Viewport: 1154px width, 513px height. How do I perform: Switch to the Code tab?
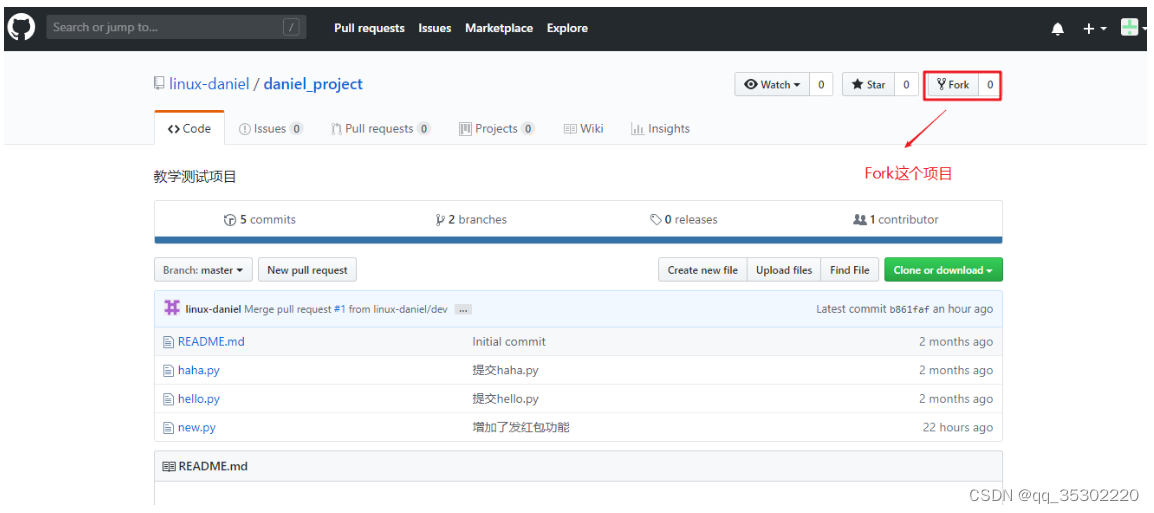(x=189, y=128)
